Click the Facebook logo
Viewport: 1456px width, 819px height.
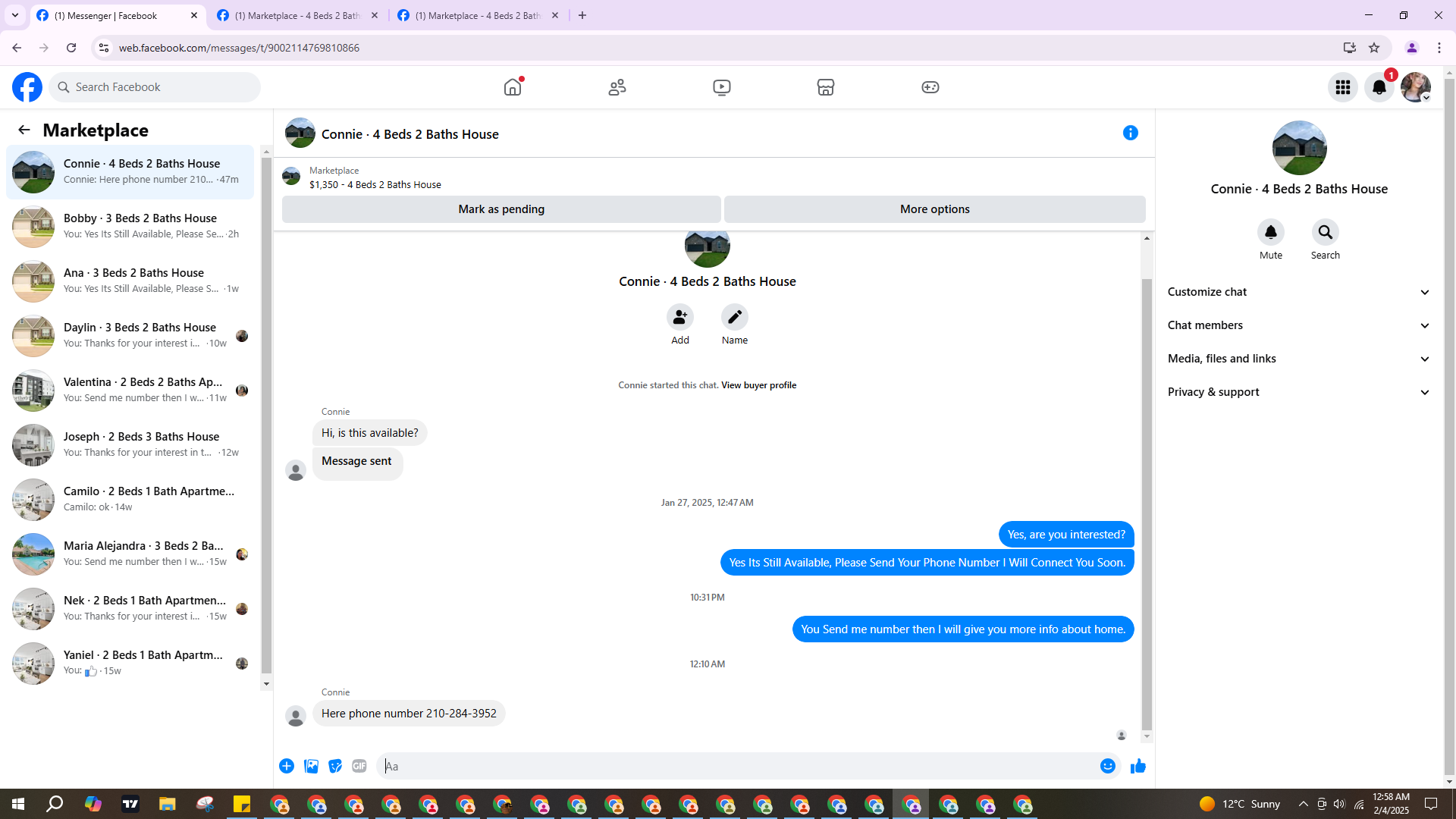[x=27, y=87]
